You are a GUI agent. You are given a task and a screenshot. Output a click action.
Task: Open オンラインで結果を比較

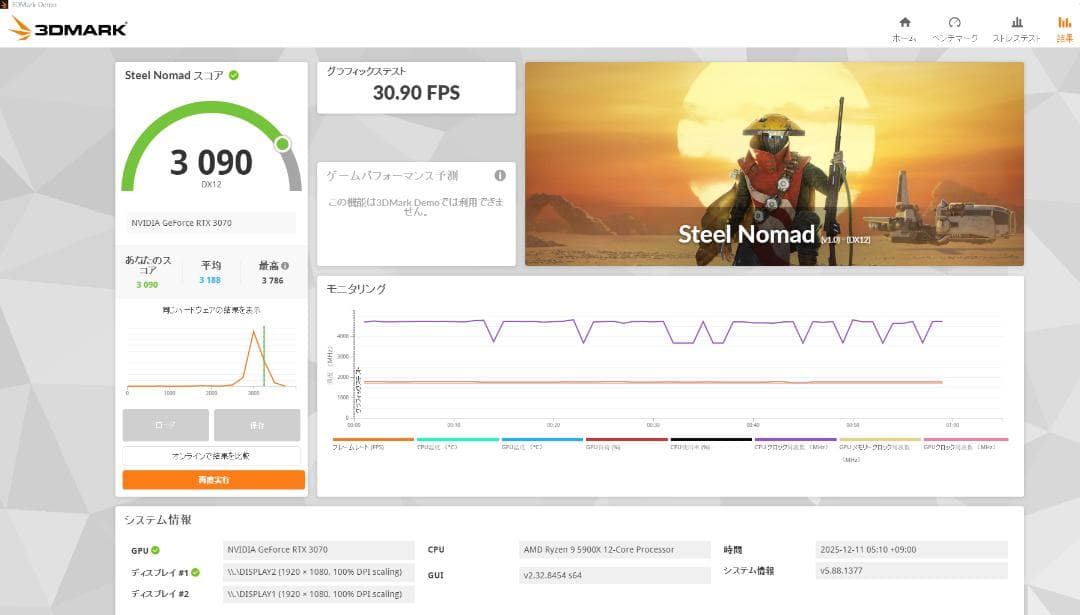point(211,455)
